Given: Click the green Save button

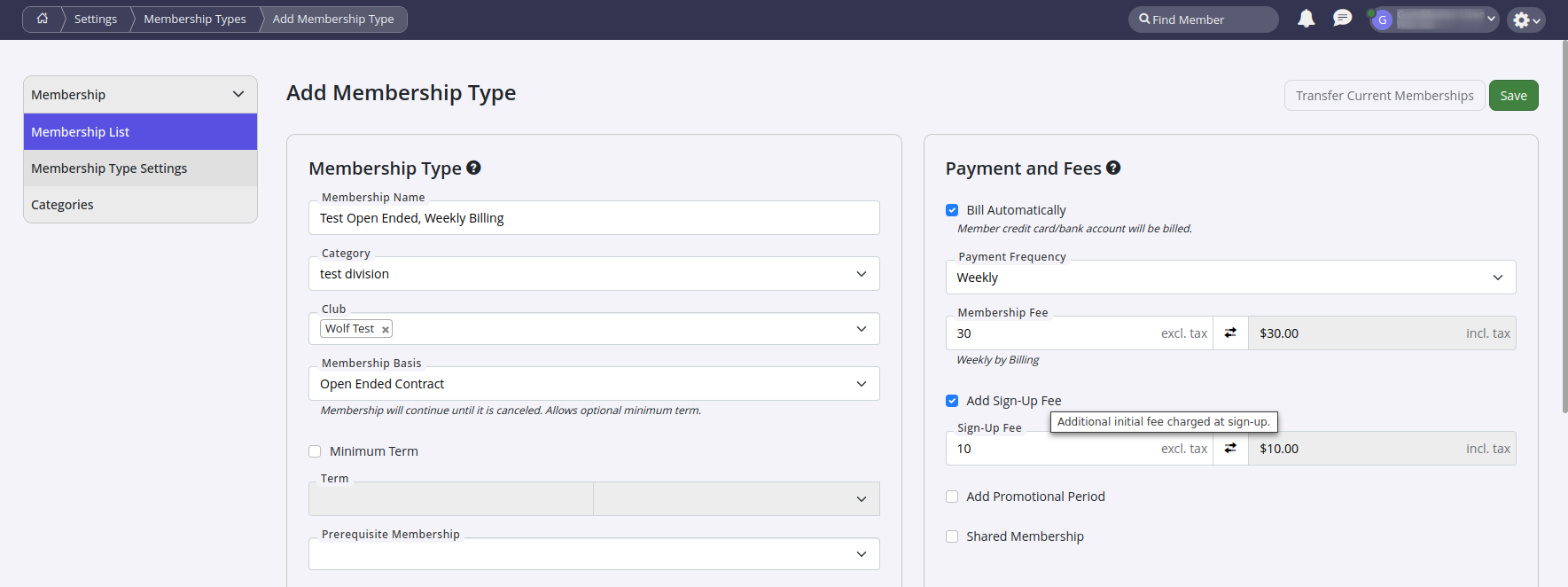Looking at the screenshot, I should (1513, 96).
